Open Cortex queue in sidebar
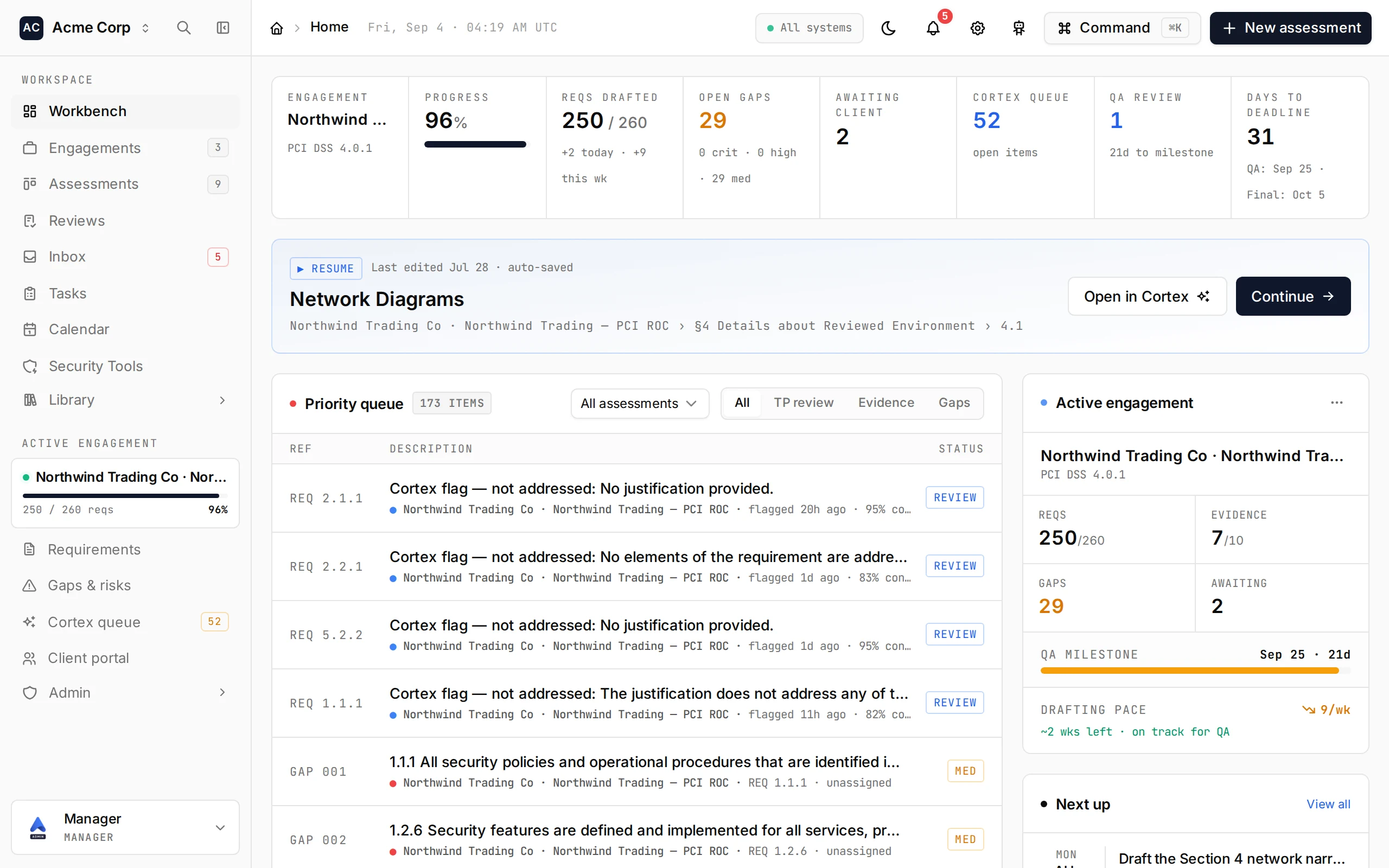 125,622
